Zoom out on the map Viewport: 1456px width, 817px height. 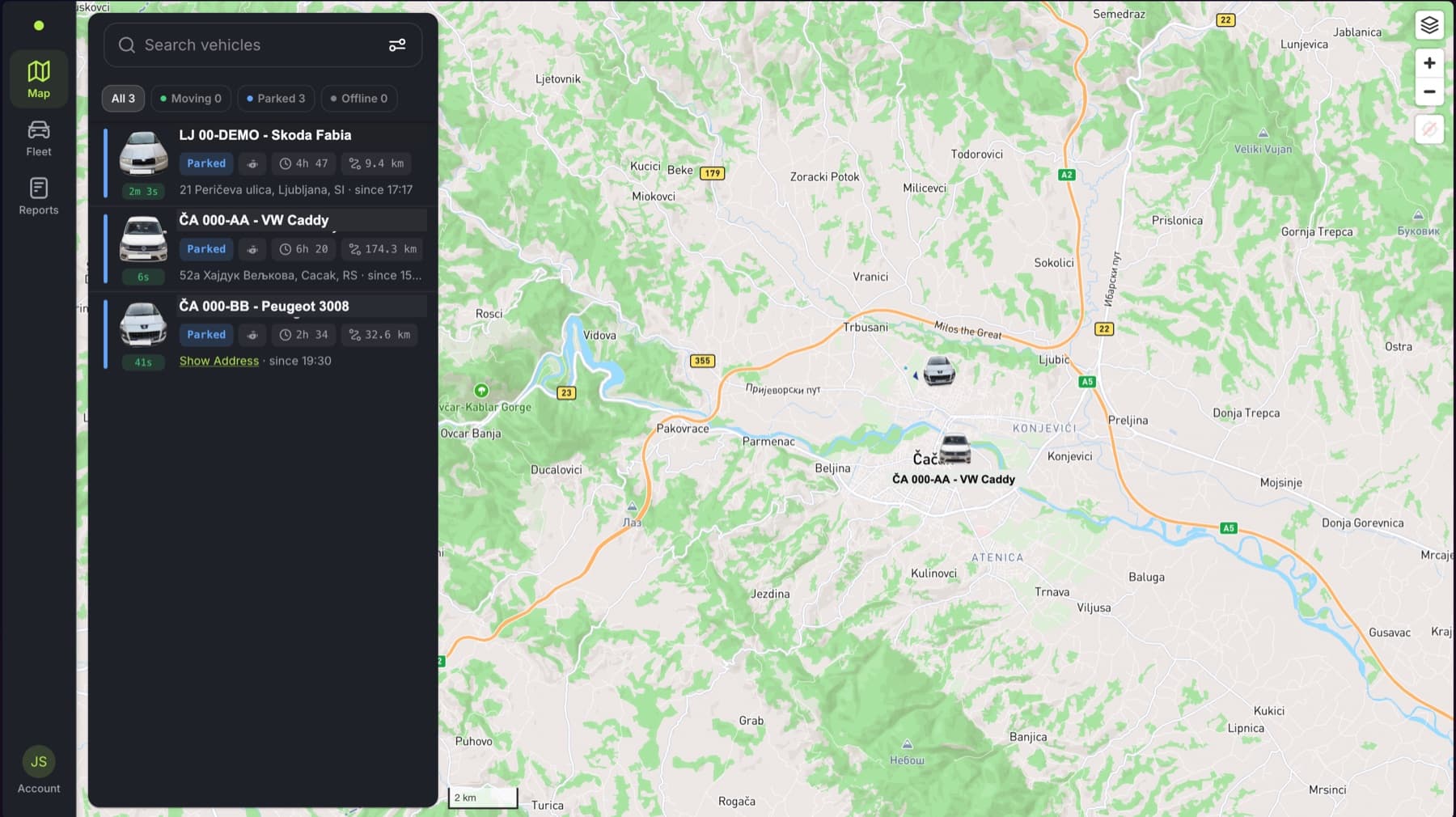pyautogui.click(x=1429, y=91)
